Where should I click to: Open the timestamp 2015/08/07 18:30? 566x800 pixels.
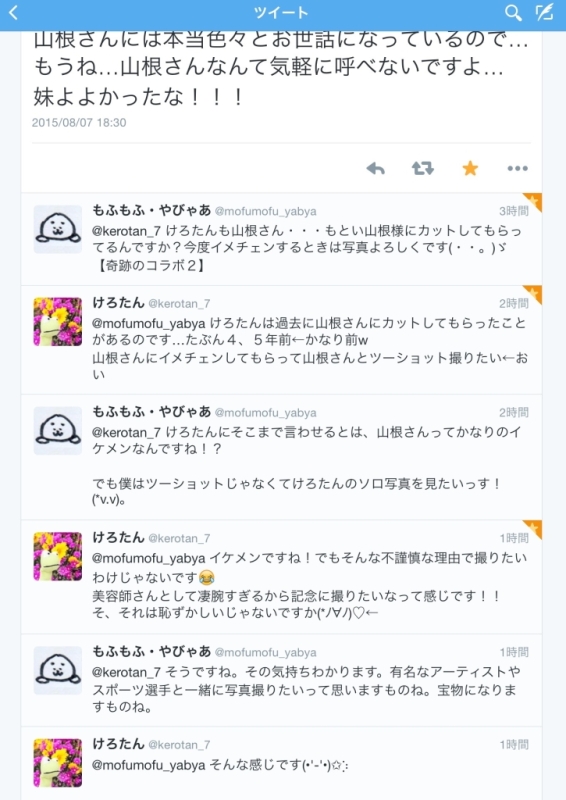79,122
